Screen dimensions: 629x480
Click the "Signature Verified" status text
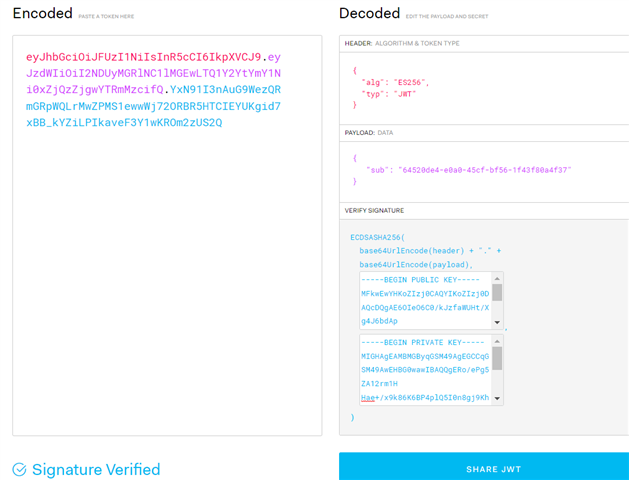[96, 469]
